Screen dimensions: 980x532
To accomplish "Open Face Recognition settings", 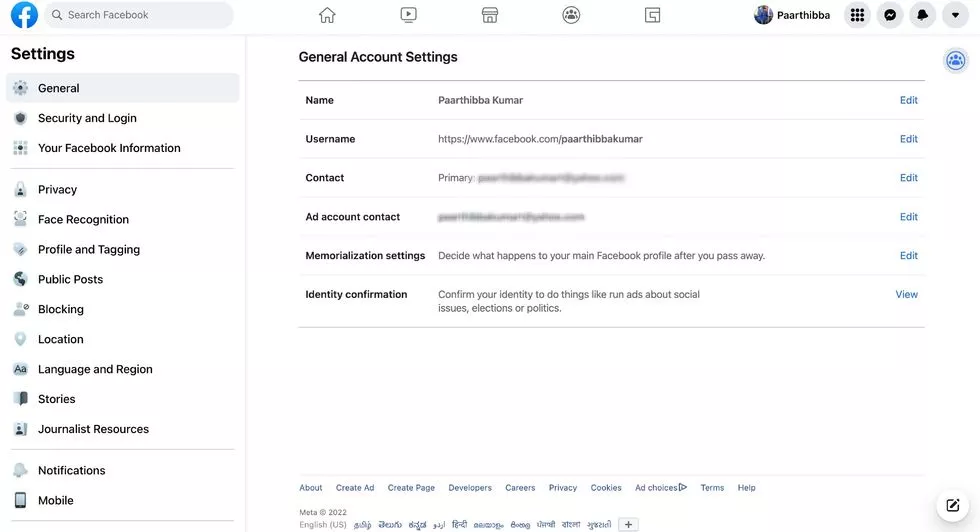I will pos(122,219).
